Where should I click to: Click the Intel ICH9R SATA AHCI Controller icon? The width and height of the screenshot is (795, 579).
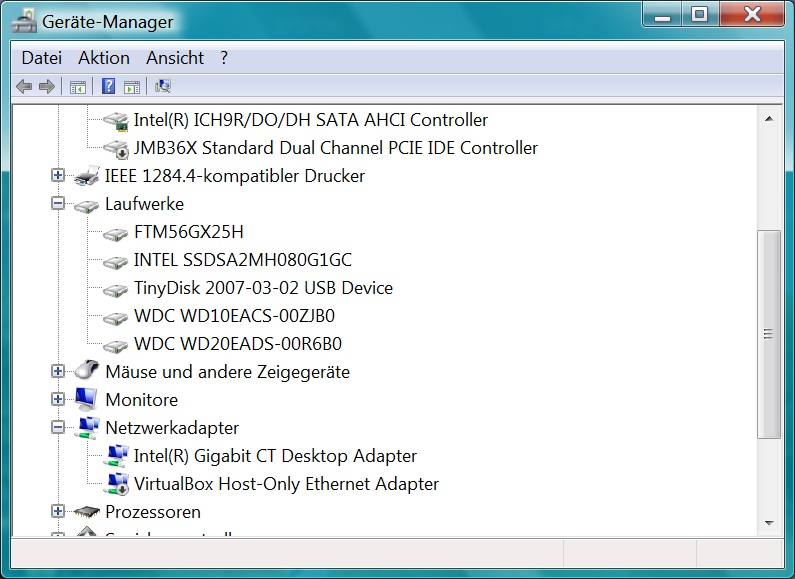click(116, 121)
